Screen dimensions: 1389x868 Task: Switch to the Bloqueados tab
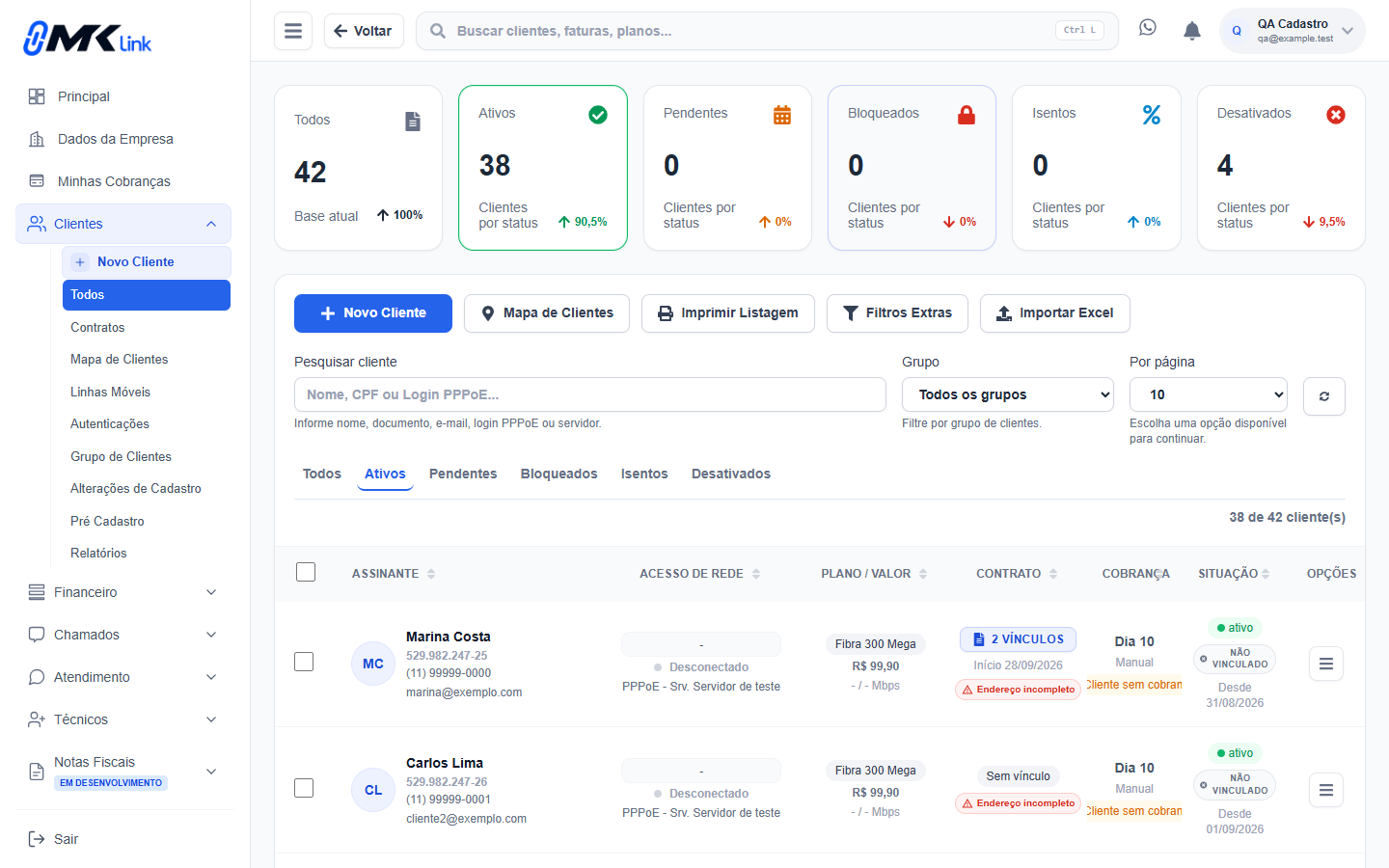(x=559, y=474)
